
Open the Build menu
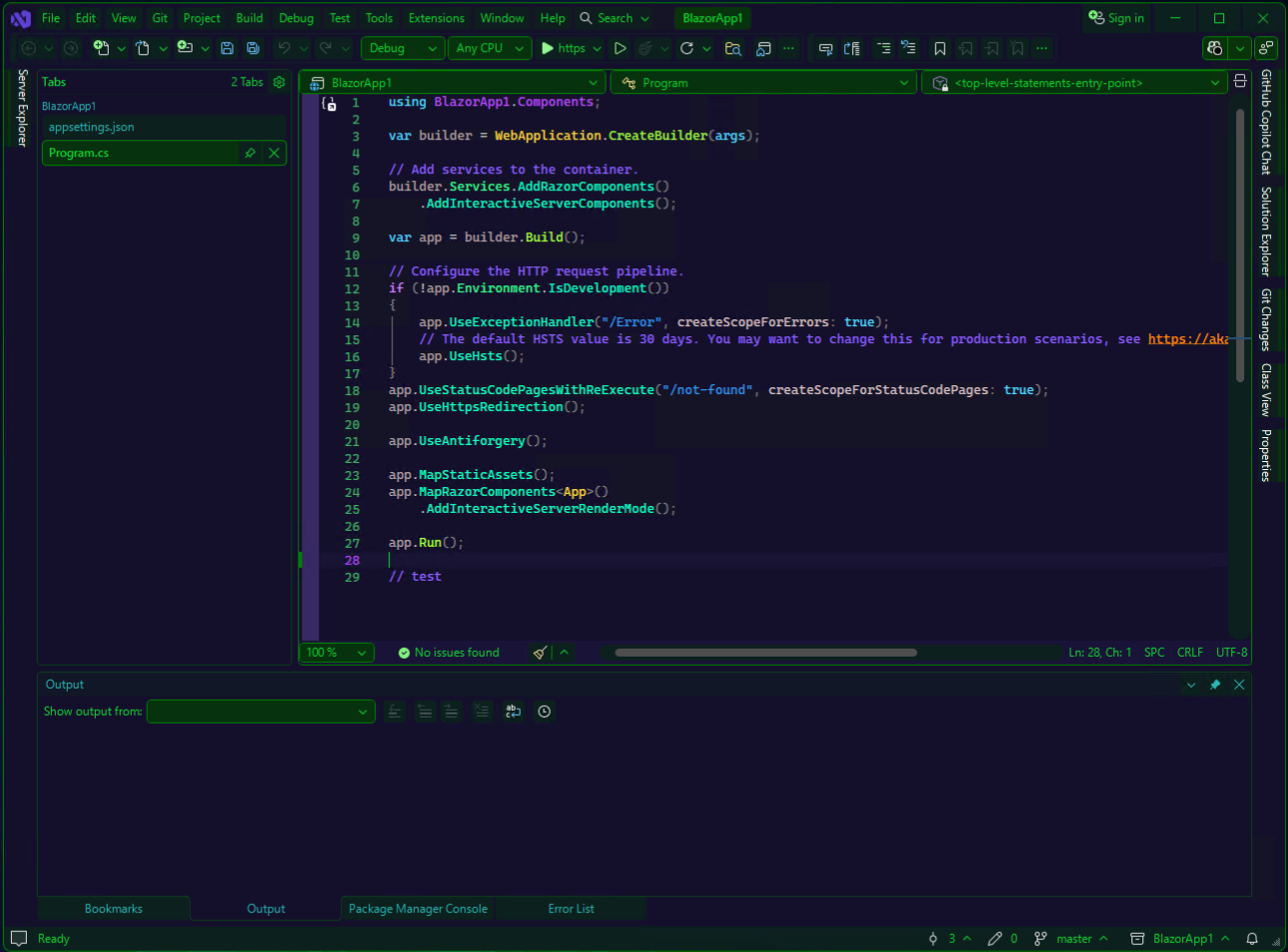[249, 18]
